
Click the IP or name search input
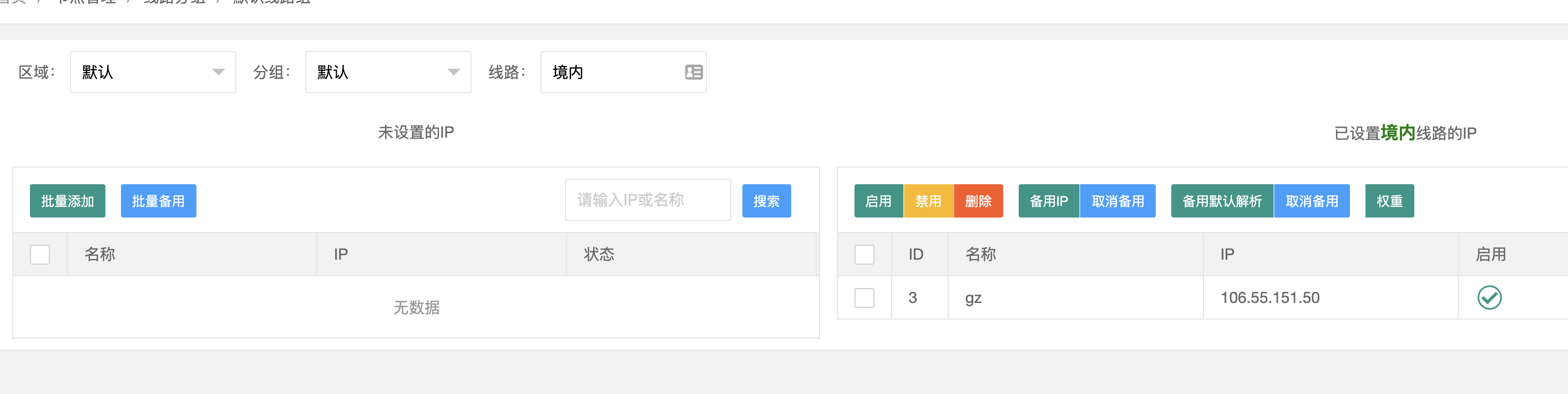647,199
